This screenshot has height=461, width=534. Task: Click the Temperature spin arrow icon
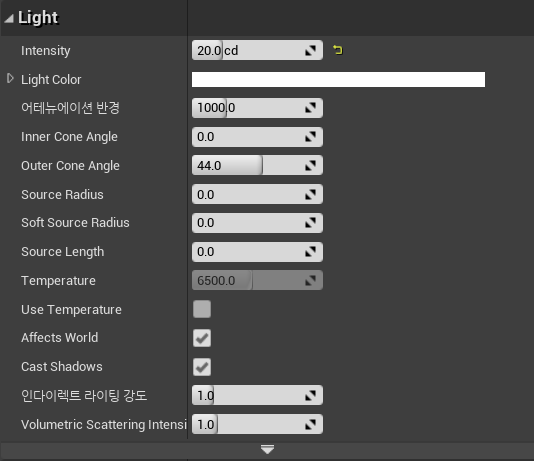click(x=310, y=281)
